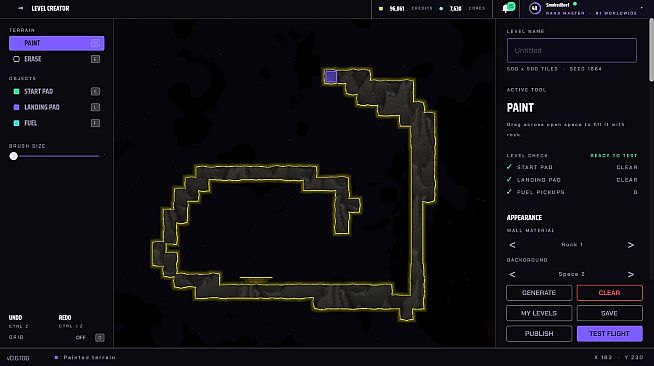Click the X Y coordinates readout
The height and width of the screenshot is (366, 654).
click(x=619, y=357)
